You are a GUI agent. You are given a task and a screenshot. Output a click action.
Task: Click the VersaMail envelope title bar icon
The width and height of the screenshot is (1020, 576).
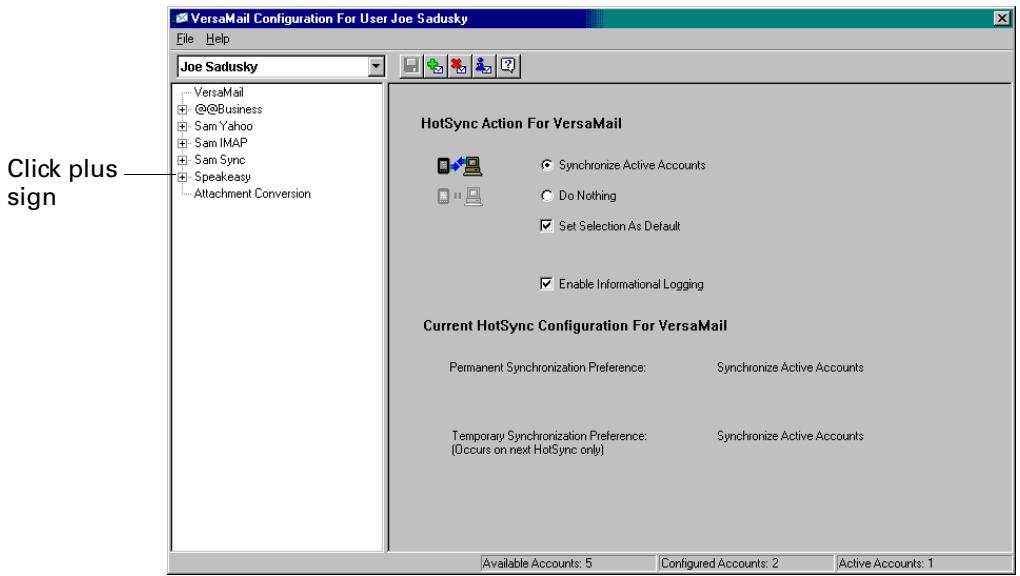[x=182, y=18]
